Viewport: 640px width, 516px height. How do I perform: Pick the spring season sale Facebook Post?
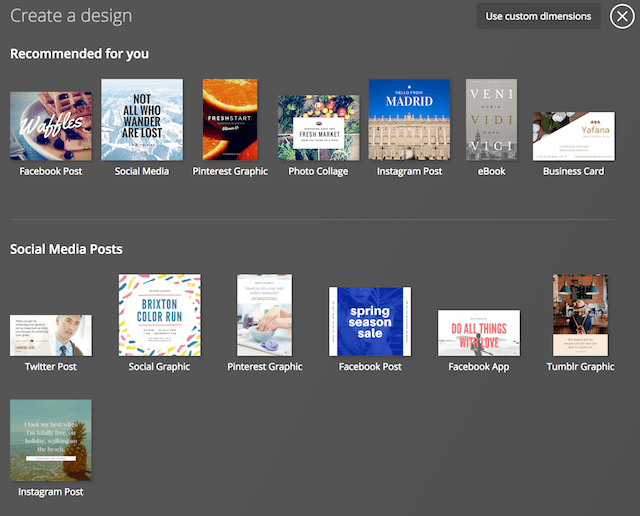pyautogui.click(x=370, y=321)
